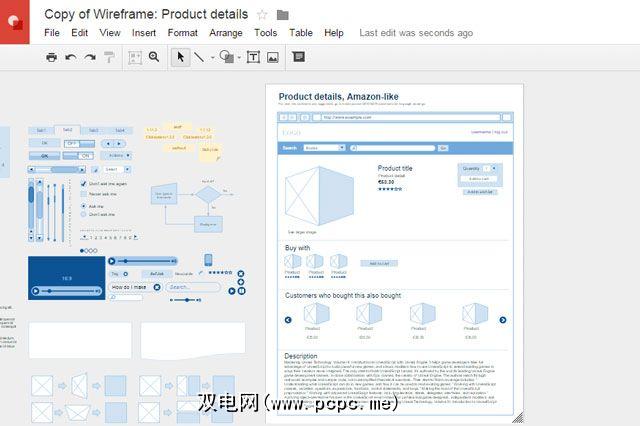640x426 pixels.
Task: Click the 'Tab2' tab widget on the canvas
Action: [67, 130]
